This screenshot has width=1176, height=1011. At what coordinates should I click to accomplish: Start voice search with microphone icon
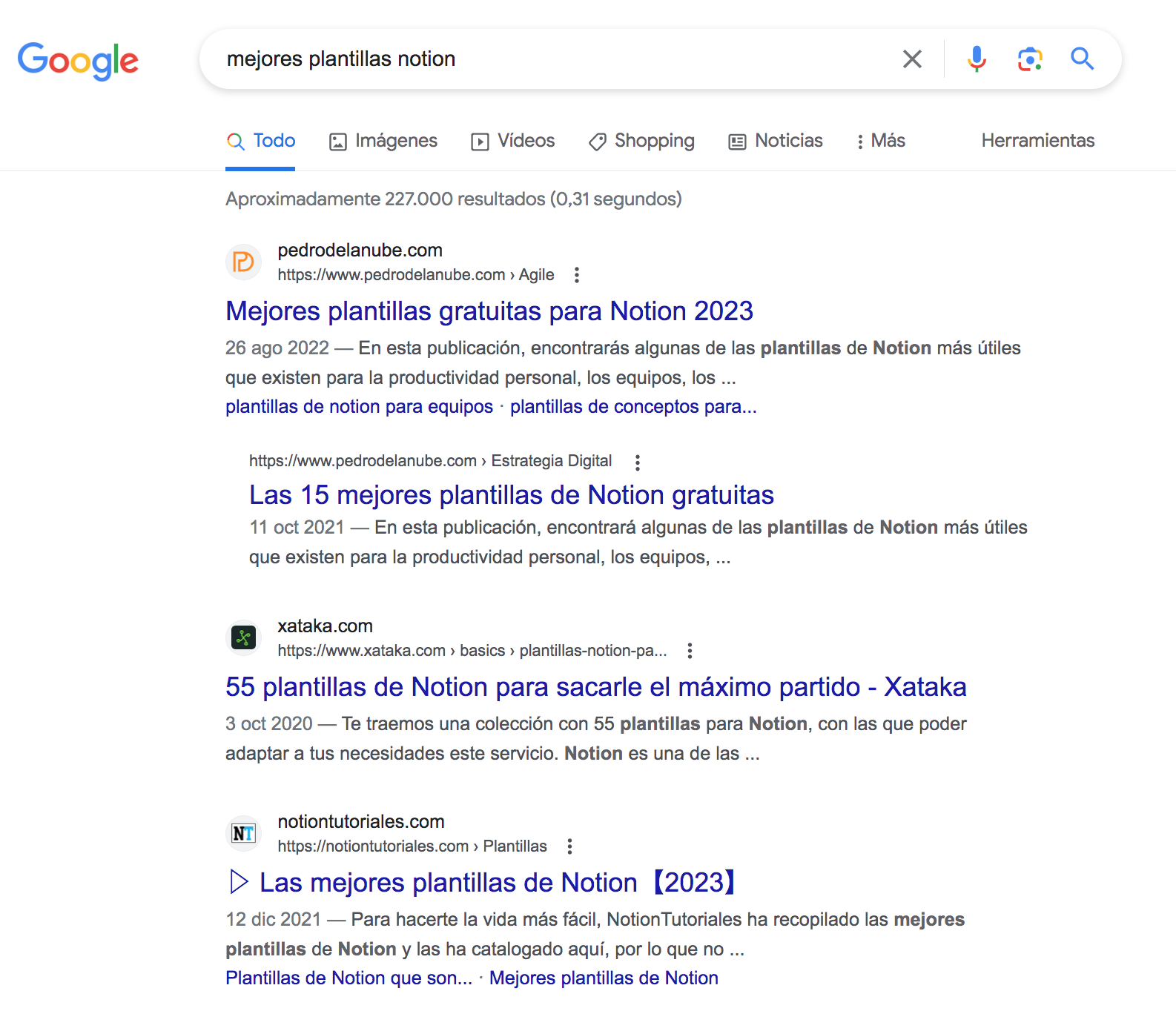(977, 59)
